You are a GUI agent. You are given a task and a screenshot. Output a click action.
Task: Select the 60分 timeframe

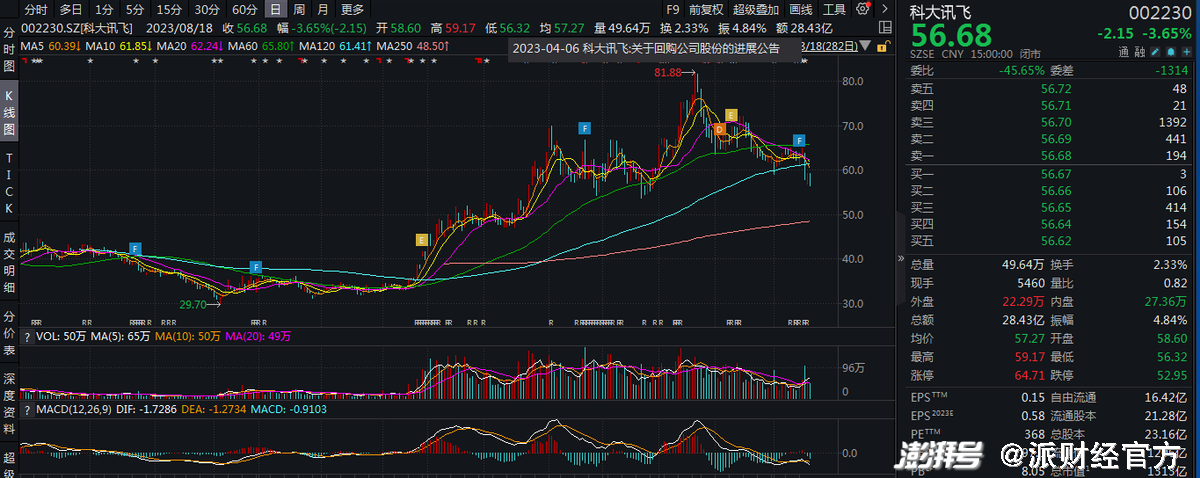pyautogui.click(x=244, y=9)
